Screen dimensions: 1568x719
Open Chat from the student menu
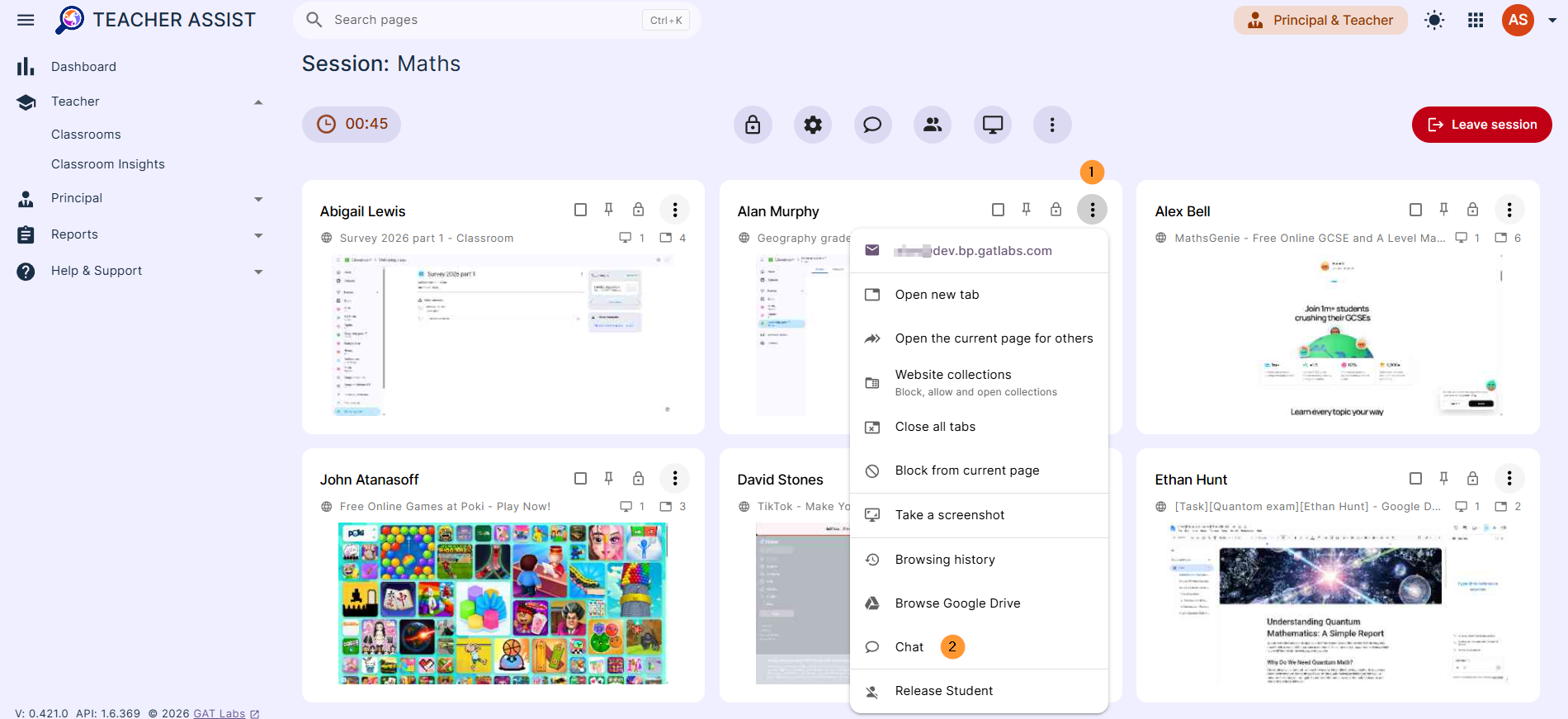pyautogui.click(x=979, y=647)
